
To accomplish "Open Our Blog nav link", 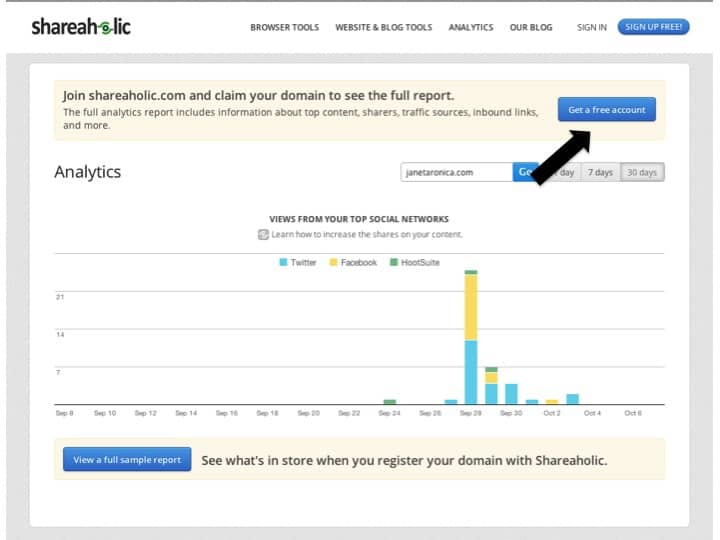I will [531, 28].
